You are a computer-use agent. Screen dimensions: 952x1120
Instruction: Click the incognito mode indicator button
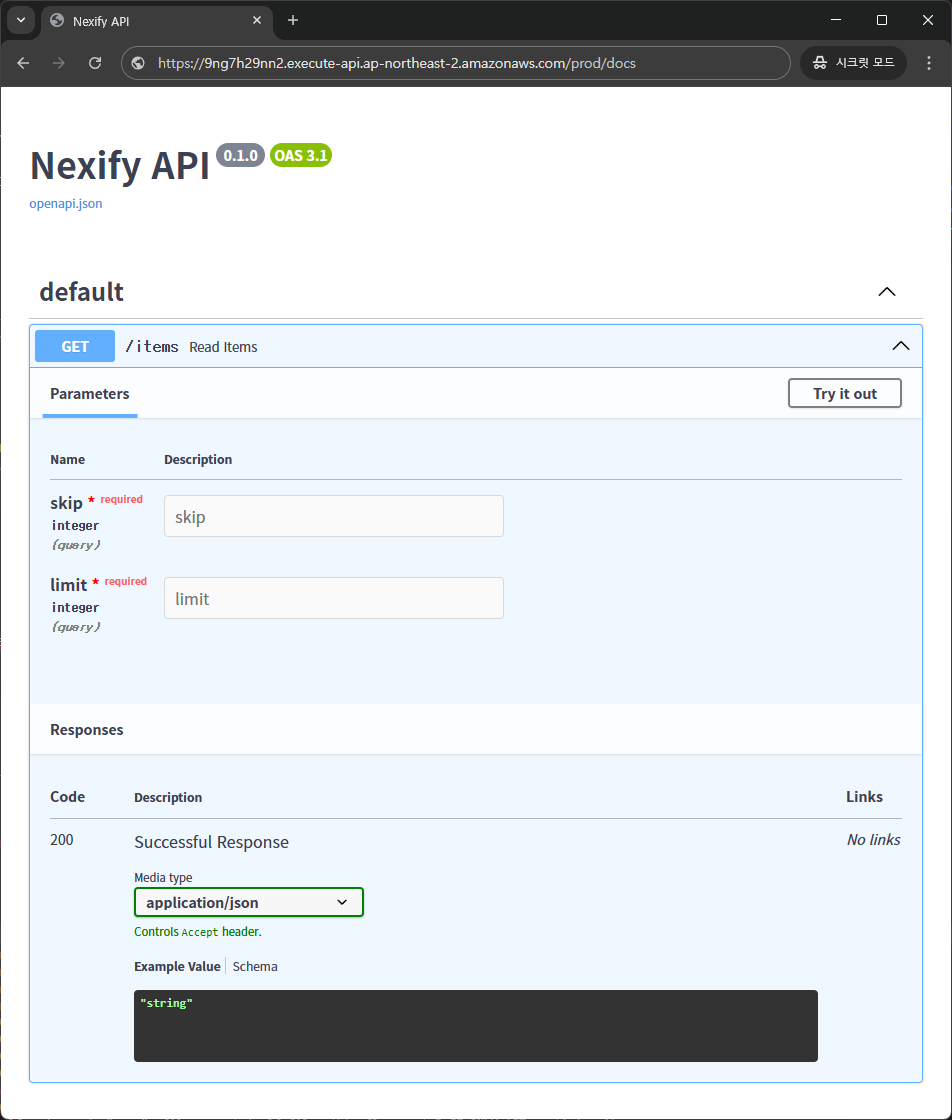pyautogui.click(x=853, y=63)
